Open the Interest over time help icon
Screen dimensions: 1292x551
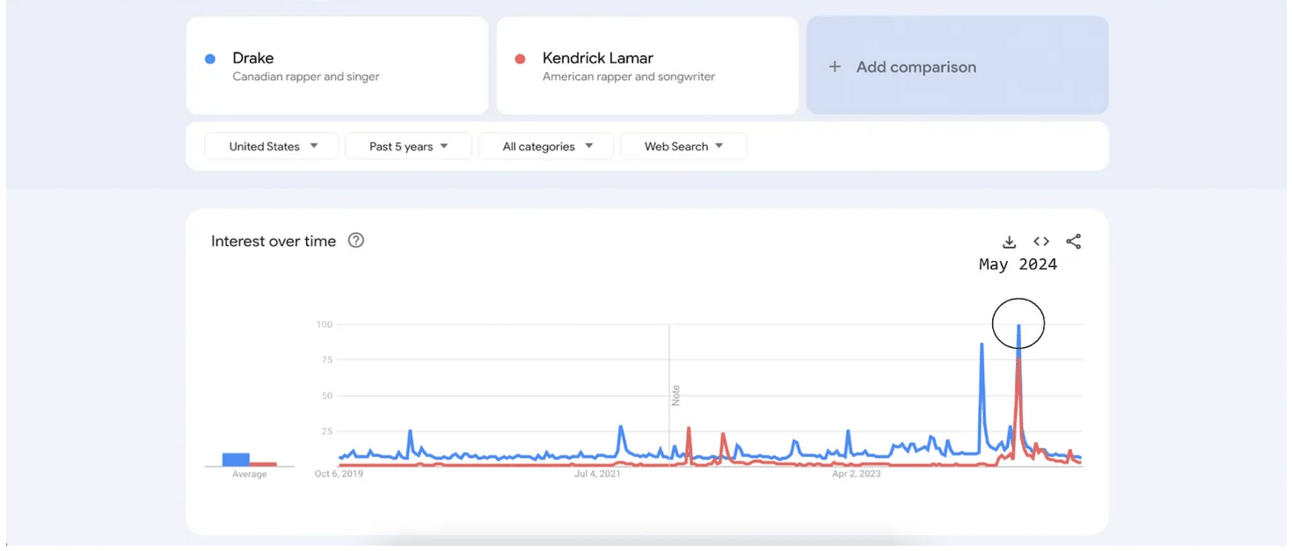tap(356, 240)
